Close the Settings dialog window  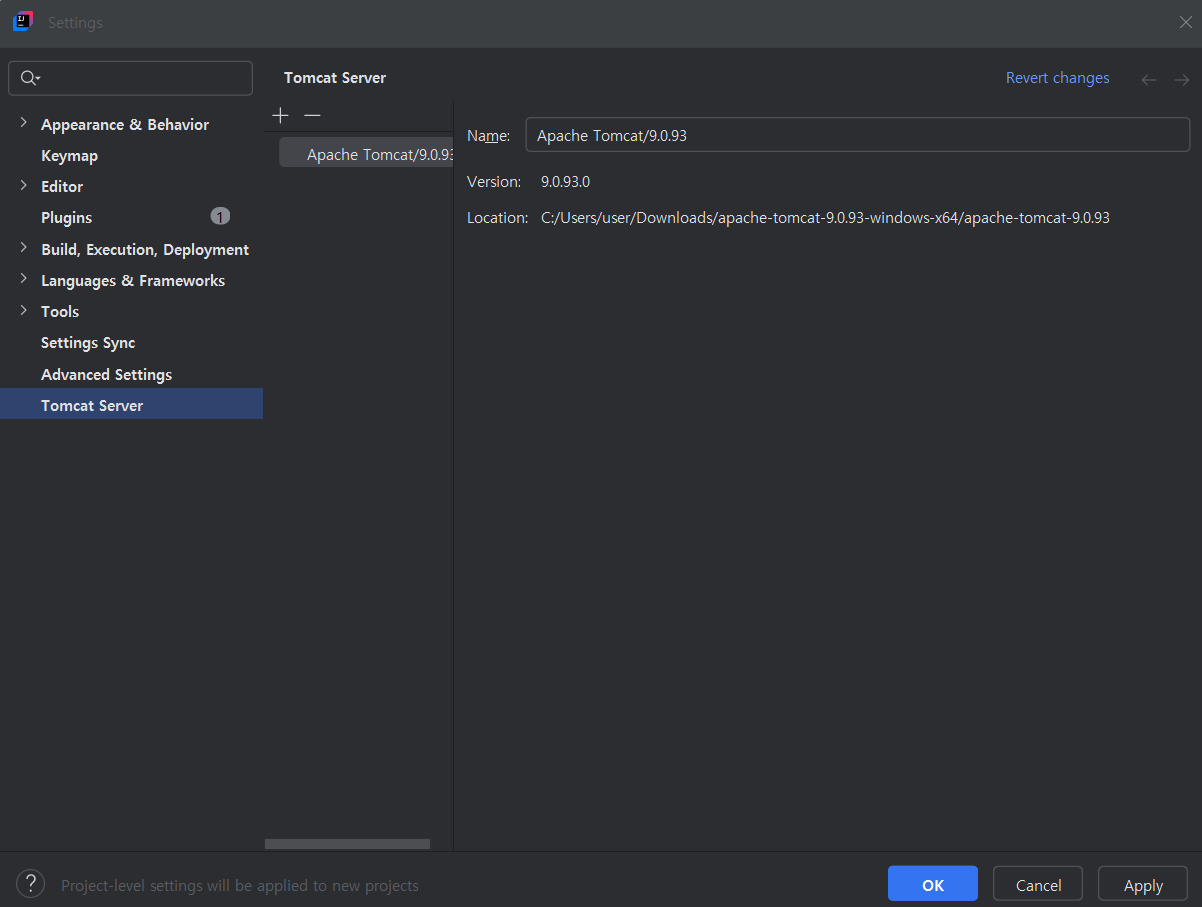point(1185,23)
